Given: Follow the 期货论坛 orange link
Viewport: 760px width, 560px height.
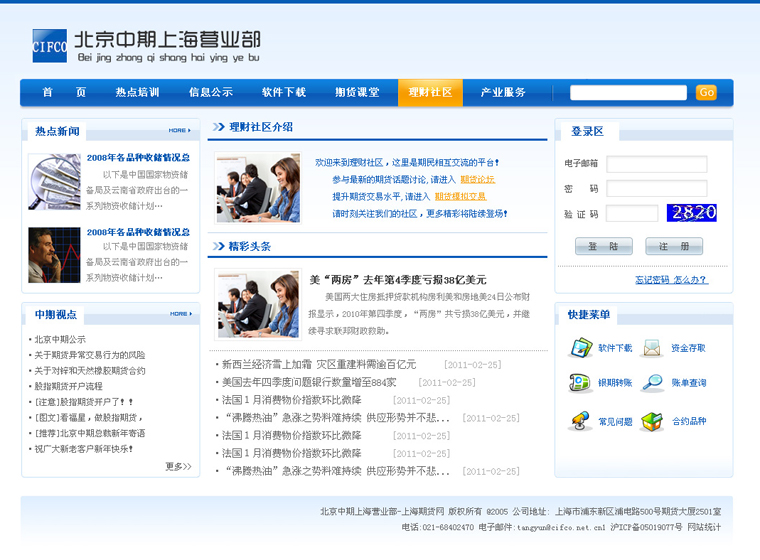Looking at the screenshot, I should [x=477, y=180].
